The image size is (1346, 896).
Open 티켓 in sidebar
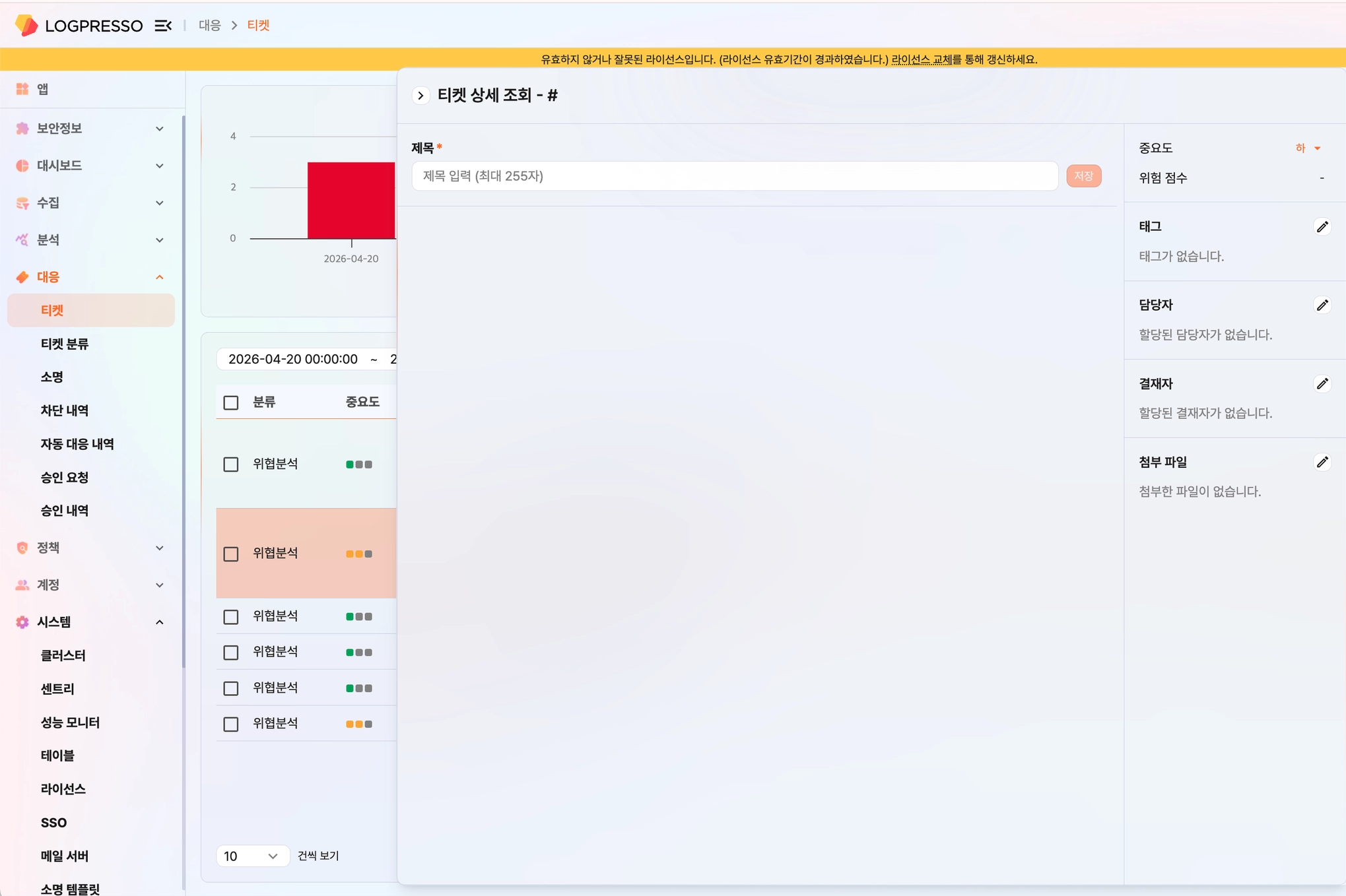(x=91, y=310)
